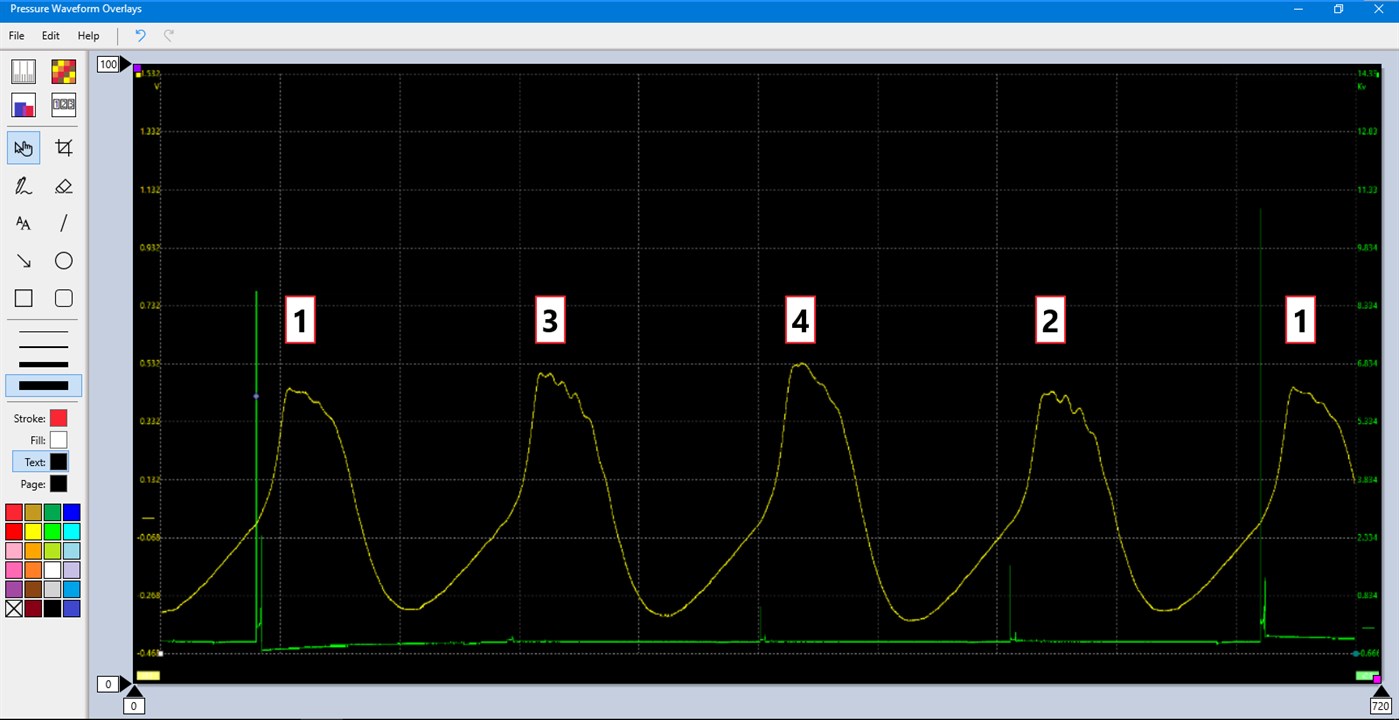Open the Help menu

click(88, 35)
